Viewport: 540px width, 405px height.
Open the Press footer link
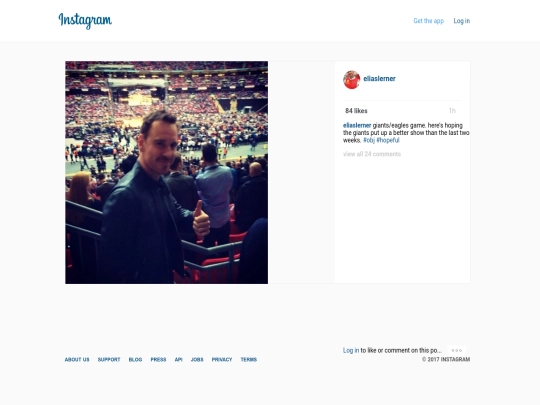coord(158,360)
